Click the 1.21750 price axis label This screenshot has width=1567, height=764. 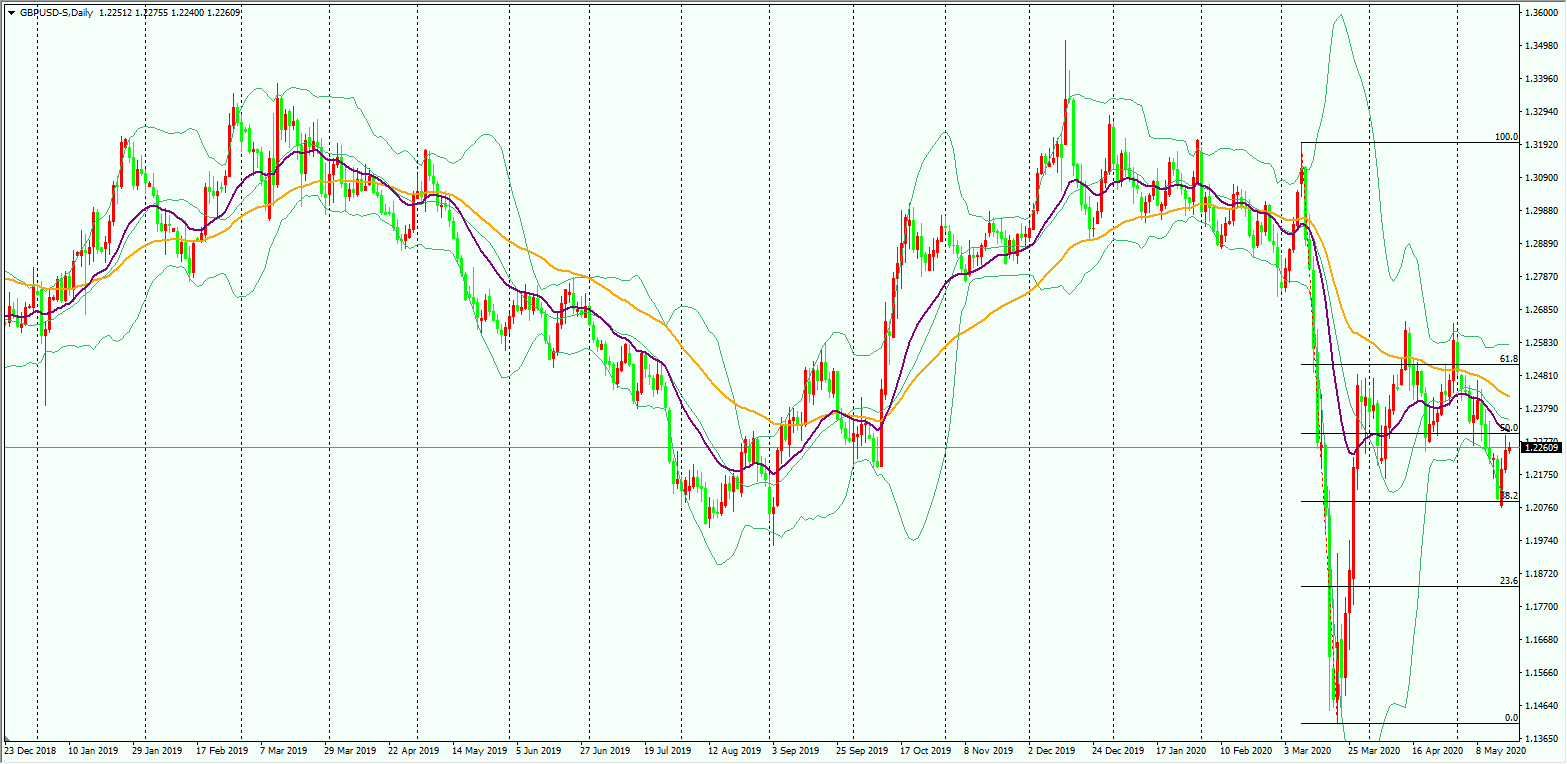[x=1541, y=475]
